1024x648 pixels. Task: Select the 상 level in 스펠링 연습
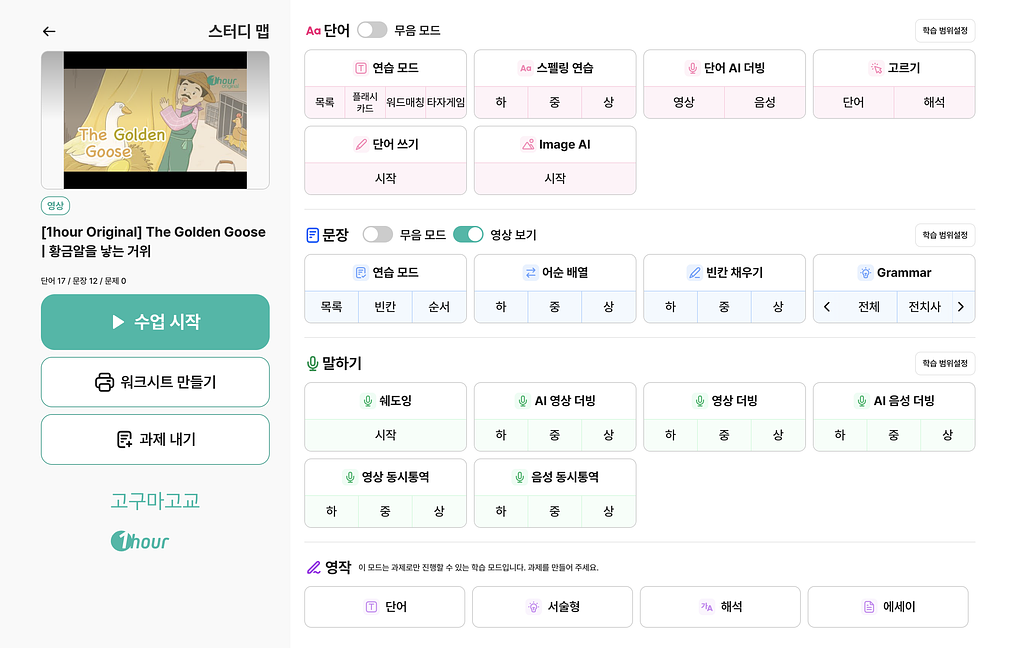click(x=608, y=102)
